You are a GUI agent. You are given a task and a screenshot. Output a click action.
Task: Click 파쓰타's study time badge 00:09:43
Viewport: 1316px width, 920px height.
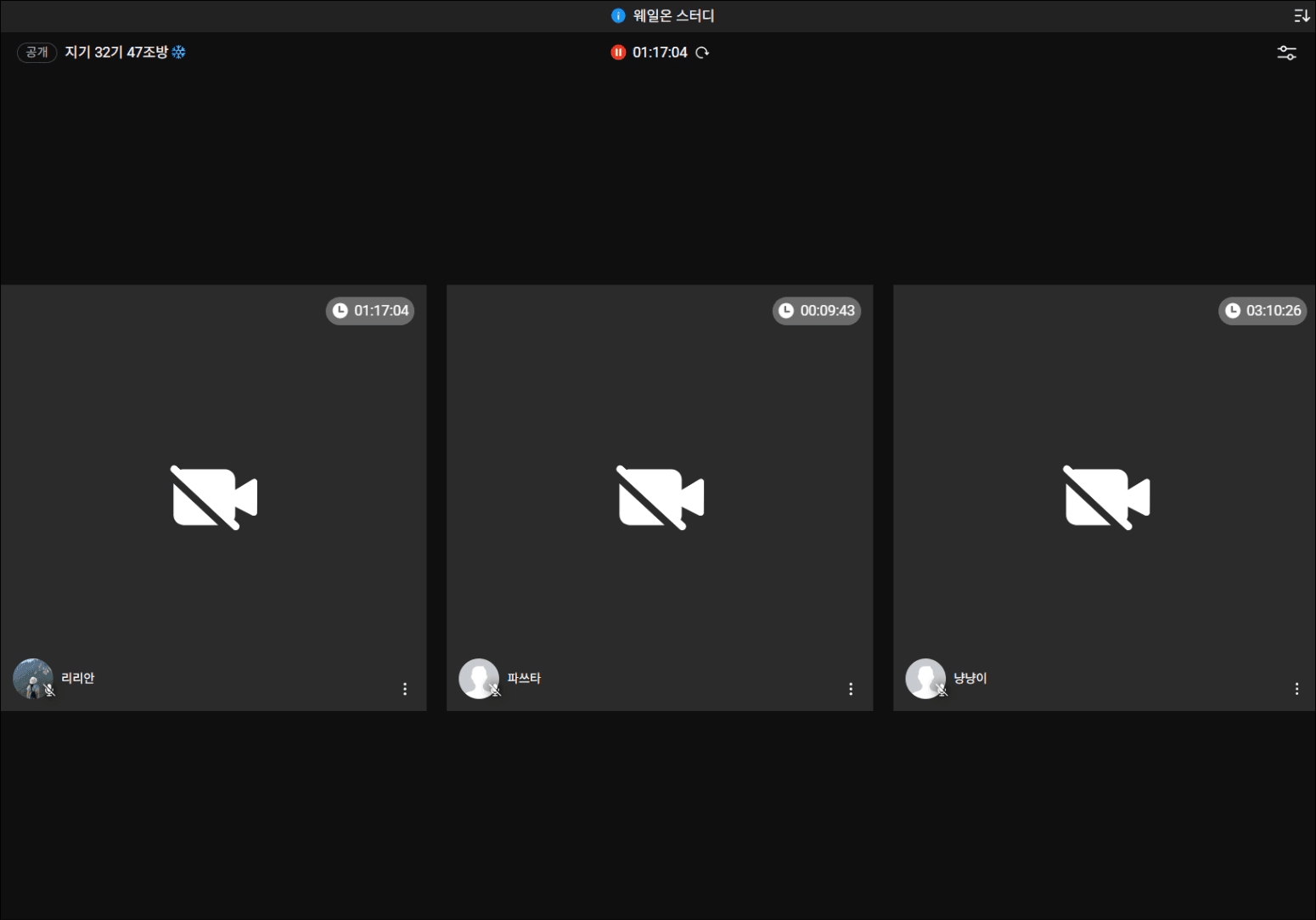point(817,311)
